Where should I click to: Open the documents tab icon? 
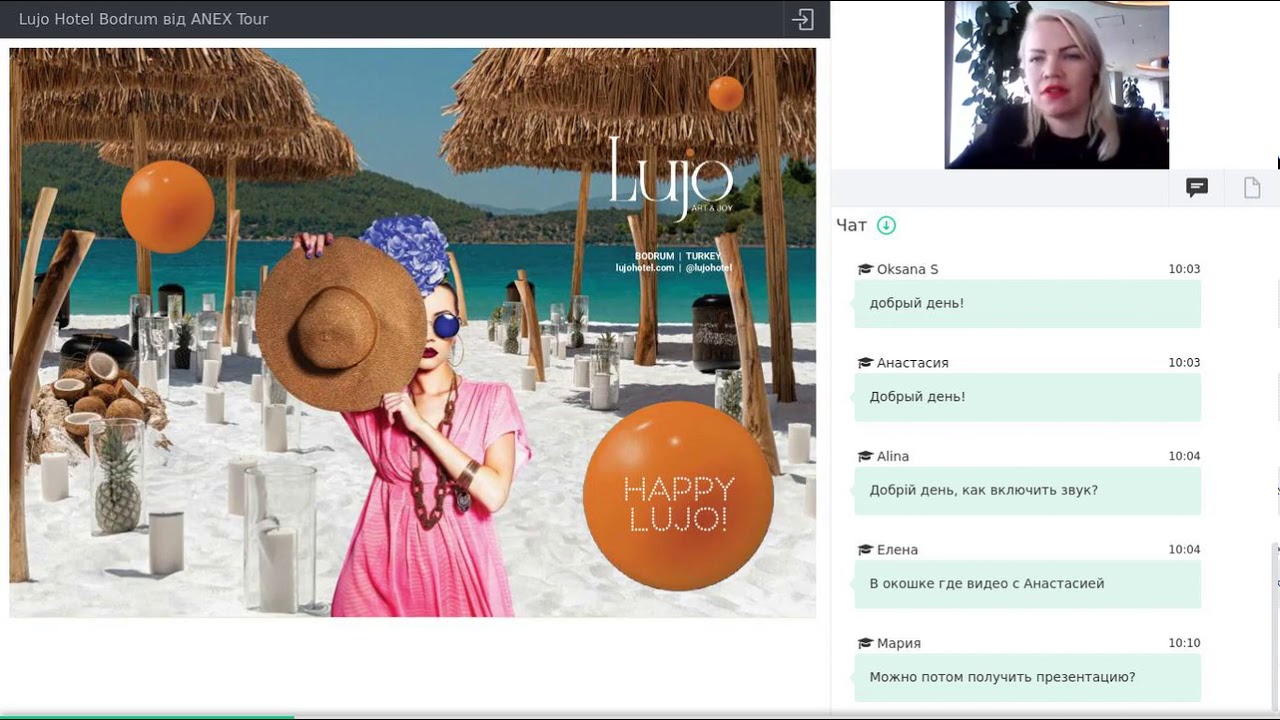click(x=1252, y=188)
